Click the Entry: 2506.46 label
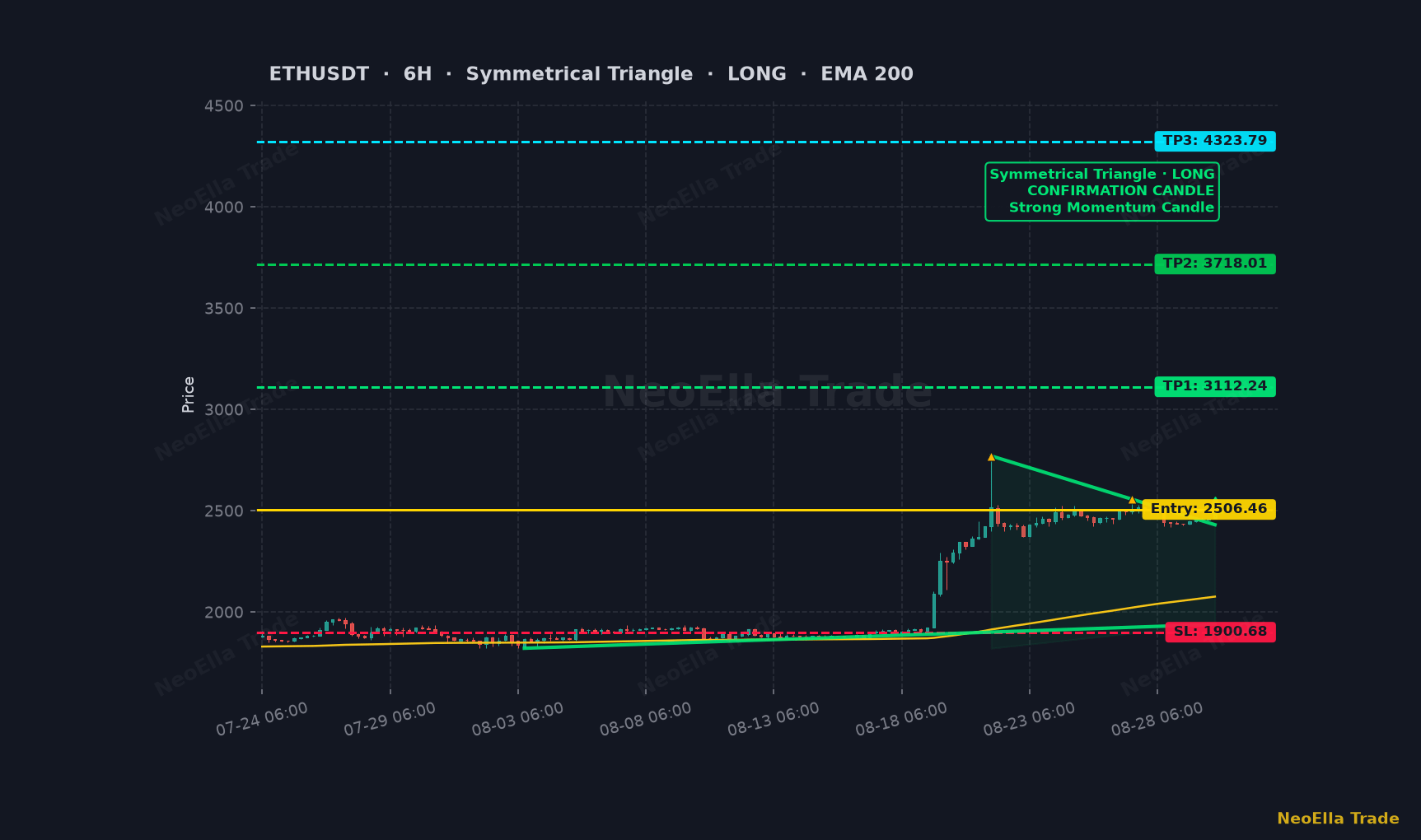Viewport: 1421px width, 840px height. [1208, 509]
